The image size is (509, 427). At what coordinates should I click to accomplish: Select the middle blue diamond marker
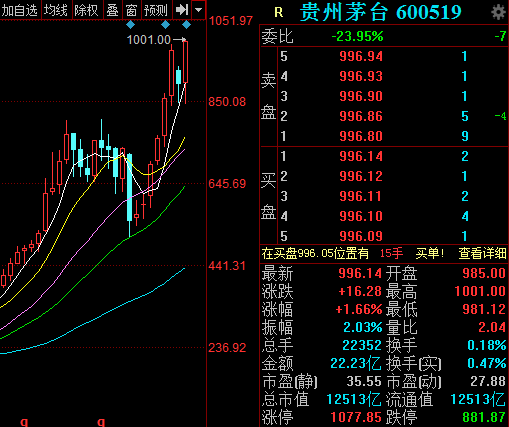165,25
